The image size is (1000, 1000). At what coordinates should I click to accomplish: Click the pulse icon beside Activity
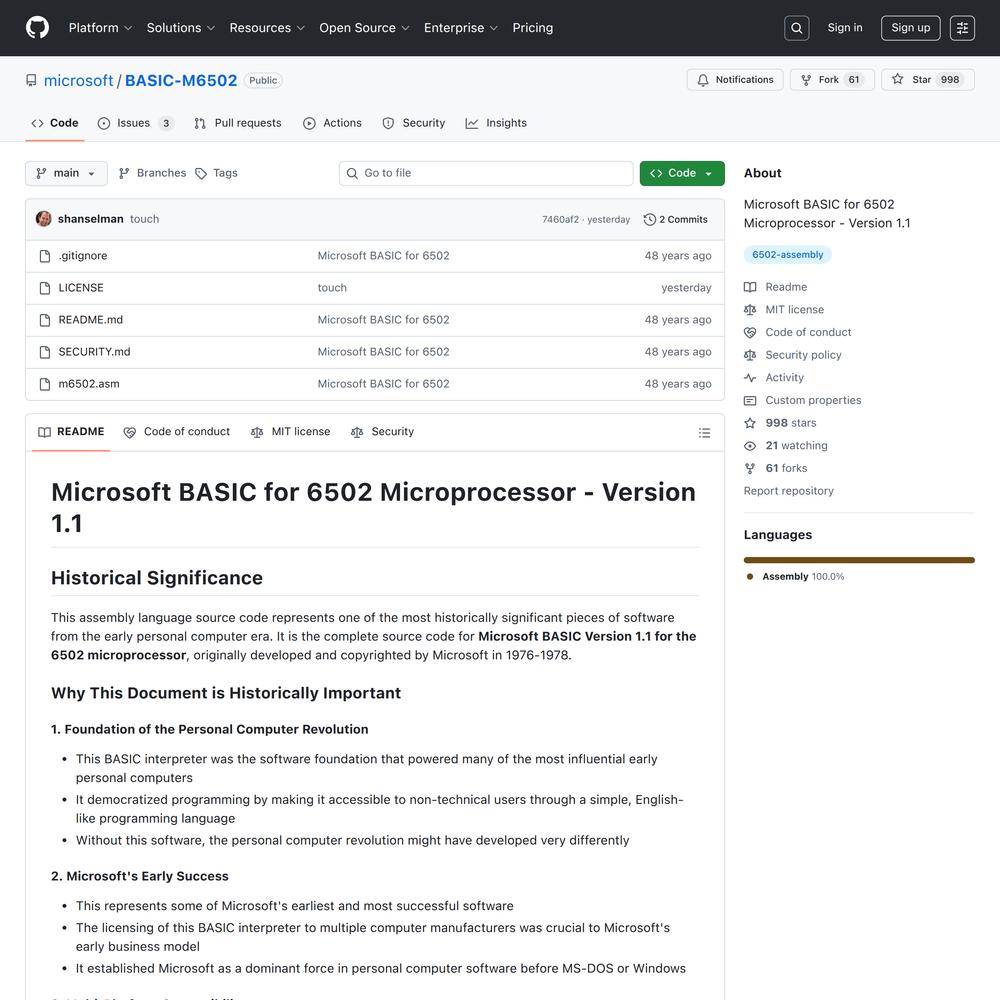point(750,378)
